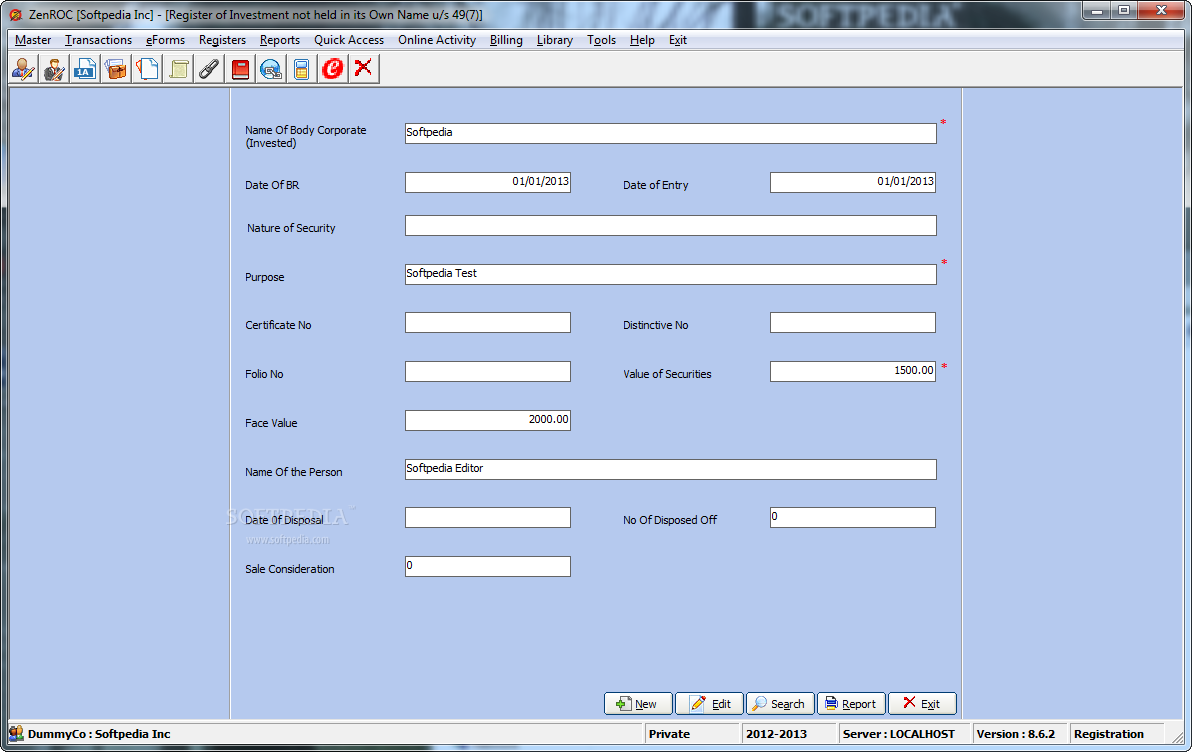The height and width of the screenshot is (752, 1192).
Task: Click the New button
Action: (x=638, y=703)
